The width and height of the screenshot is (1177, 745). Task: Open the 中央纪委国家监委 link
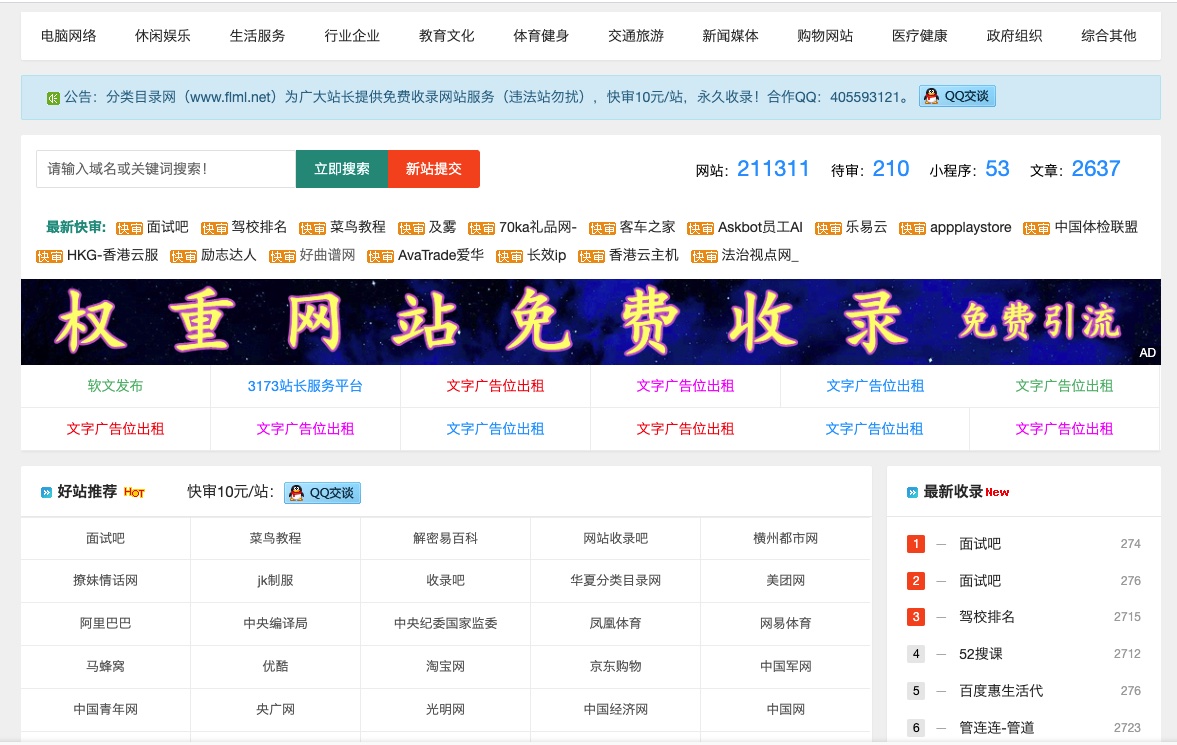coord(445,623)
